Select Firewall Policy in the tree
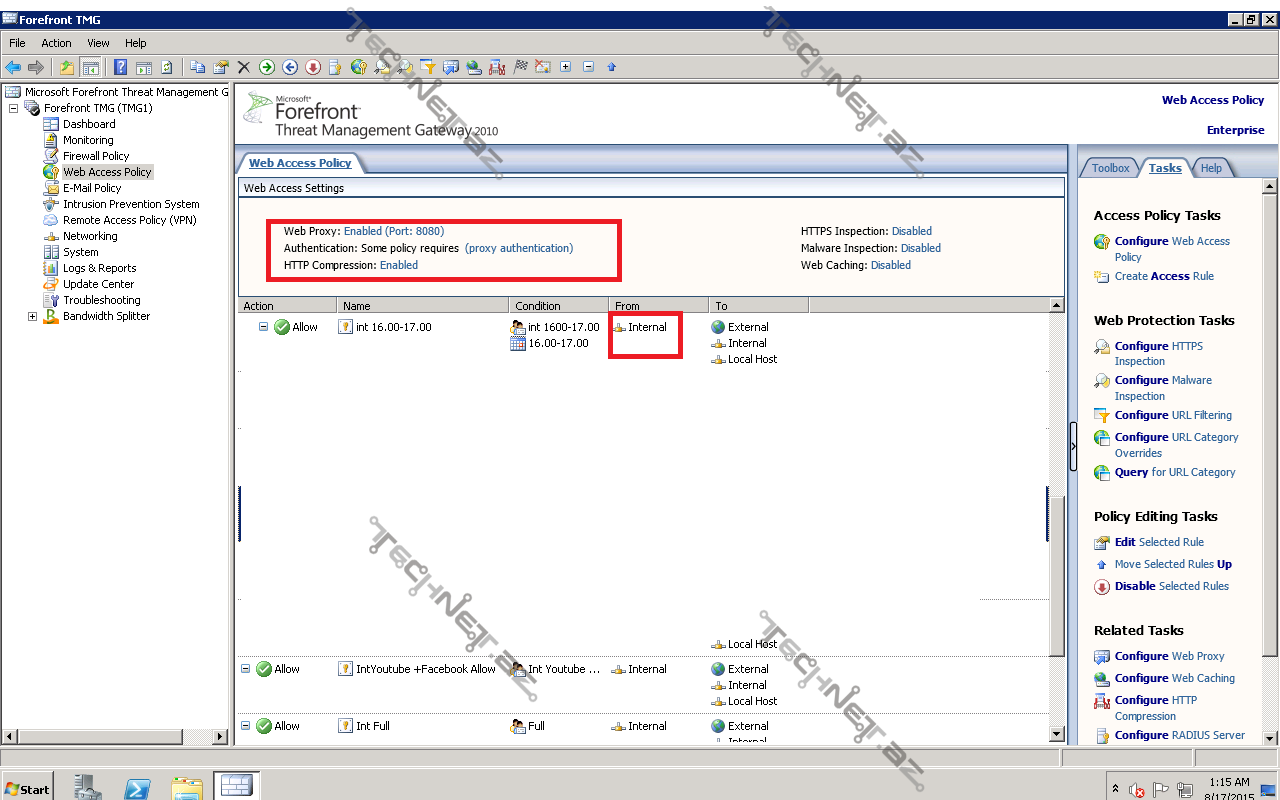The image size is (1280, 800). click(x=96, y=156)
